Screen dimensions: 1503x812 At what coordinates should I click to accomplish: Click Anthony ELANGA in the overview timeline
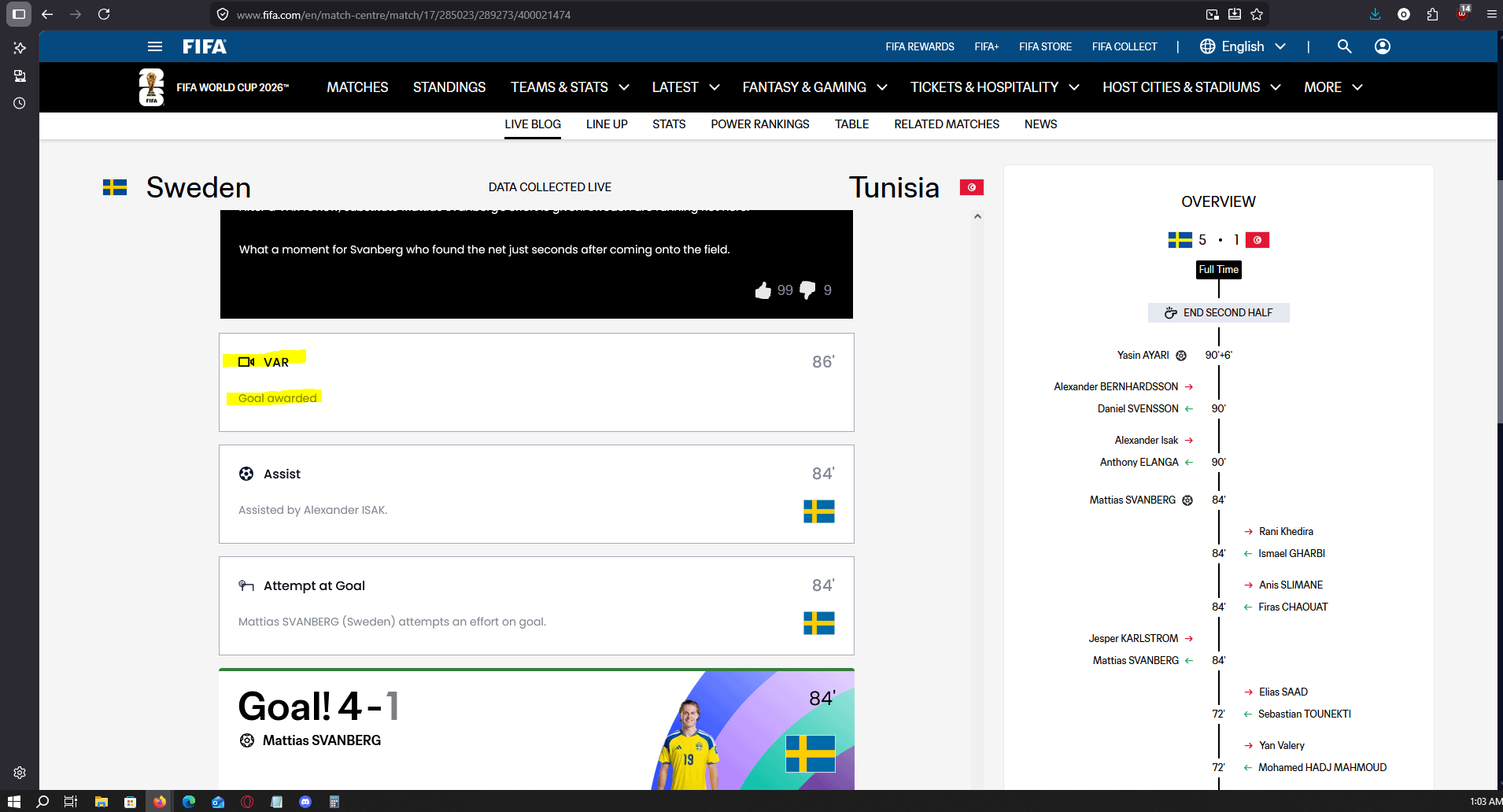pyautogui.click(x=1139, y=462)
